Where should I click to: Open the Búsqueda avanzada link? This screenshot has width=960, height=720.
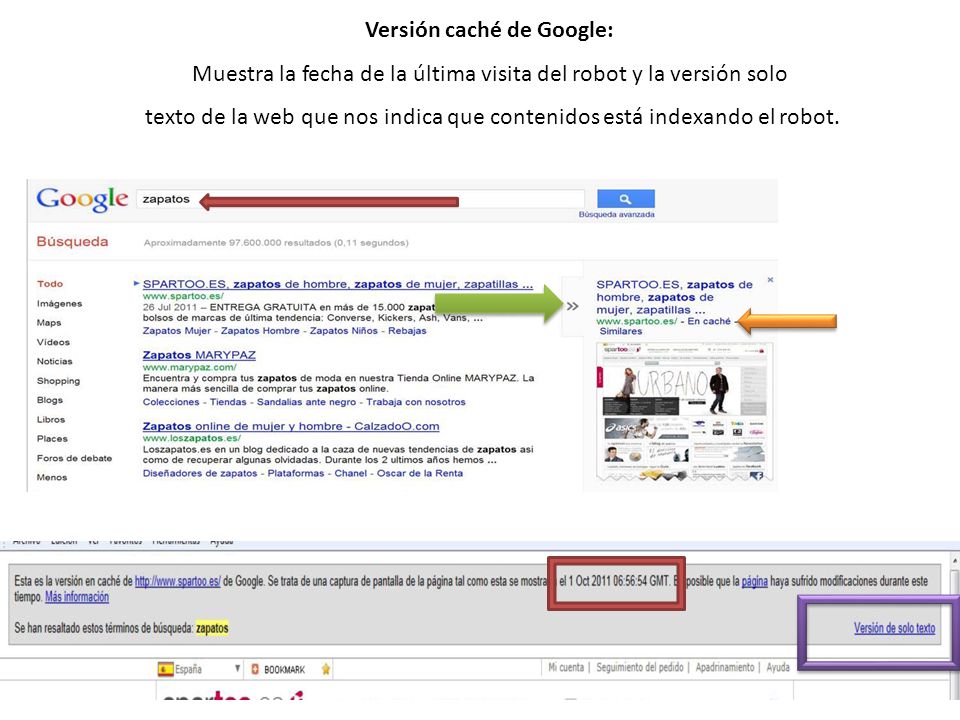[617, 214]
